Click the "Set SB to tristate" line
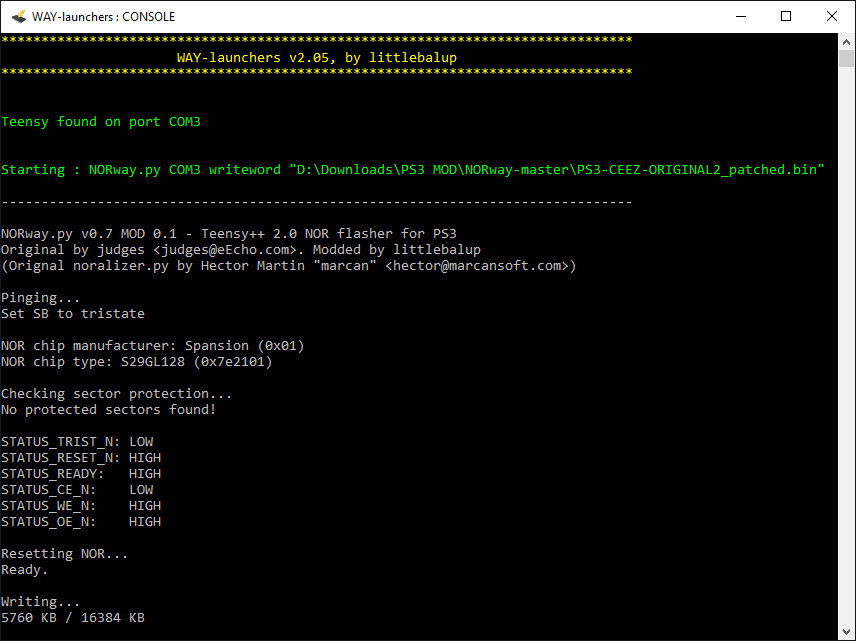The height and width of the screenshot is (641, 856). click(73, 313)
